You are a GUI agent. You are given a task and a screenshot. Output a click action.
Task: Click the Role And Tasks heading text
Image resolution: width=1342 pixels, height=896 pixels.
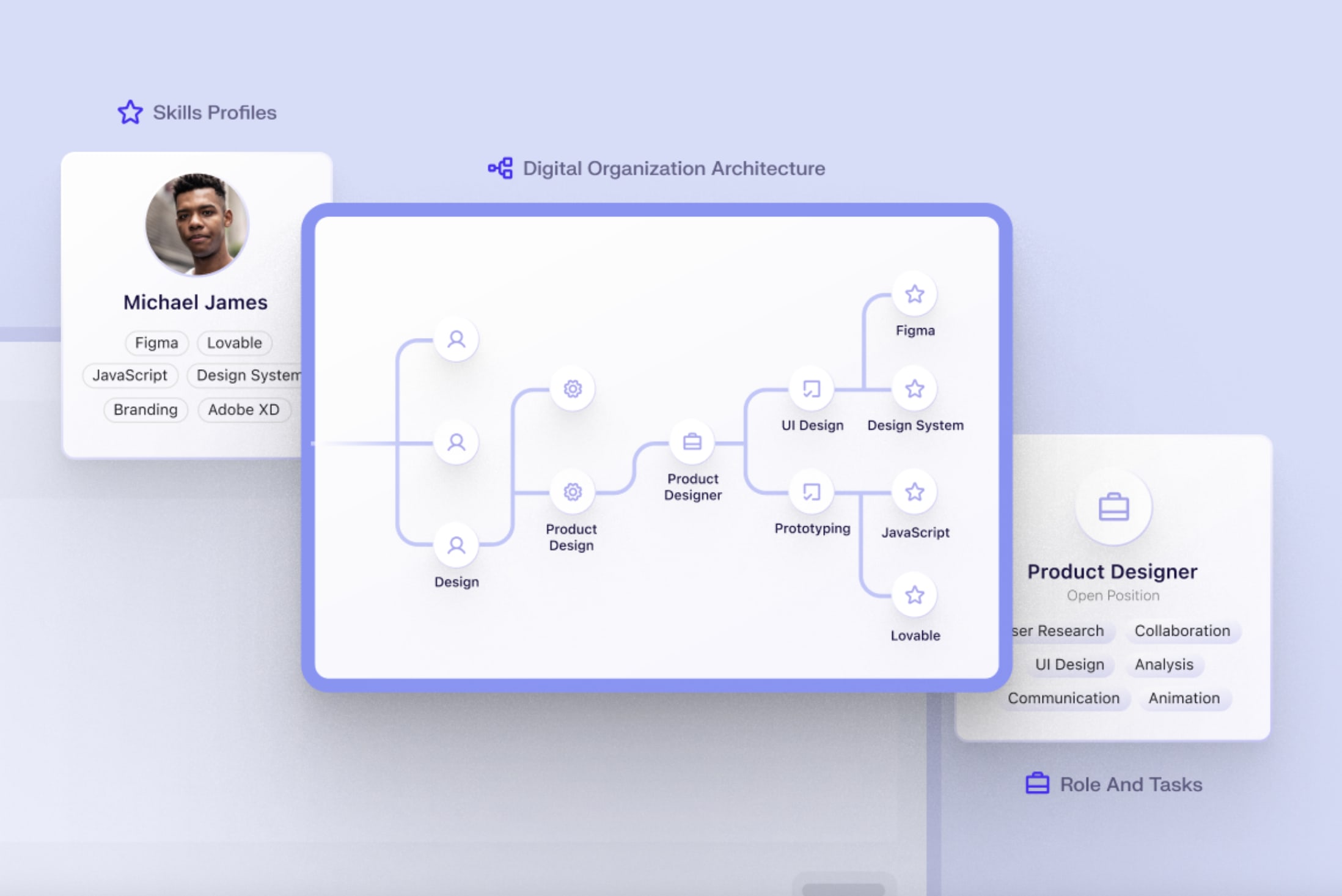pyautogui.click(x=1131, y=784)
